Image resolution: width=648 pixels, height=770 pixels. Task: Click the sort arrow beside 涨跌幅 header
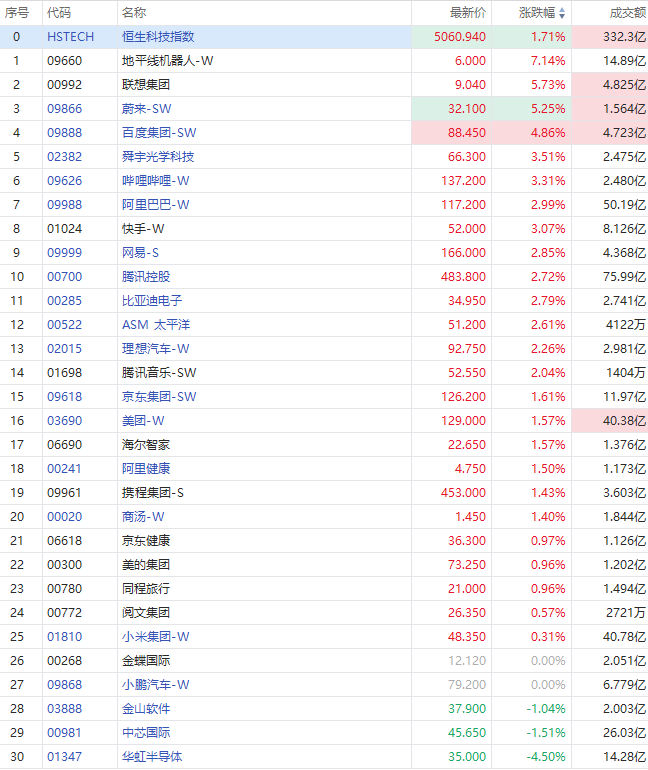click(562, 13)
